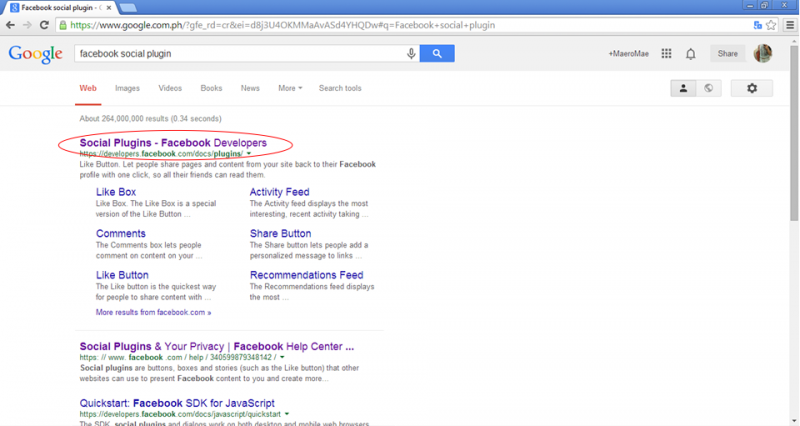Viewport: 800px width, 426px height.
Task: Open the Recommendations Feed sitelink
Action: coord(306,275)
